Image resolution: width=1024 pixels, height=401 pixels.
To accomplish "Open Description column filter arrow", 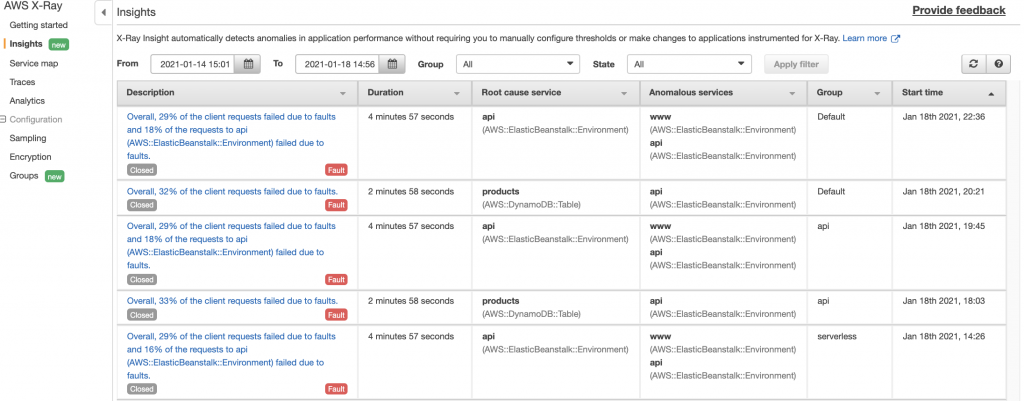I will [343, 93].
